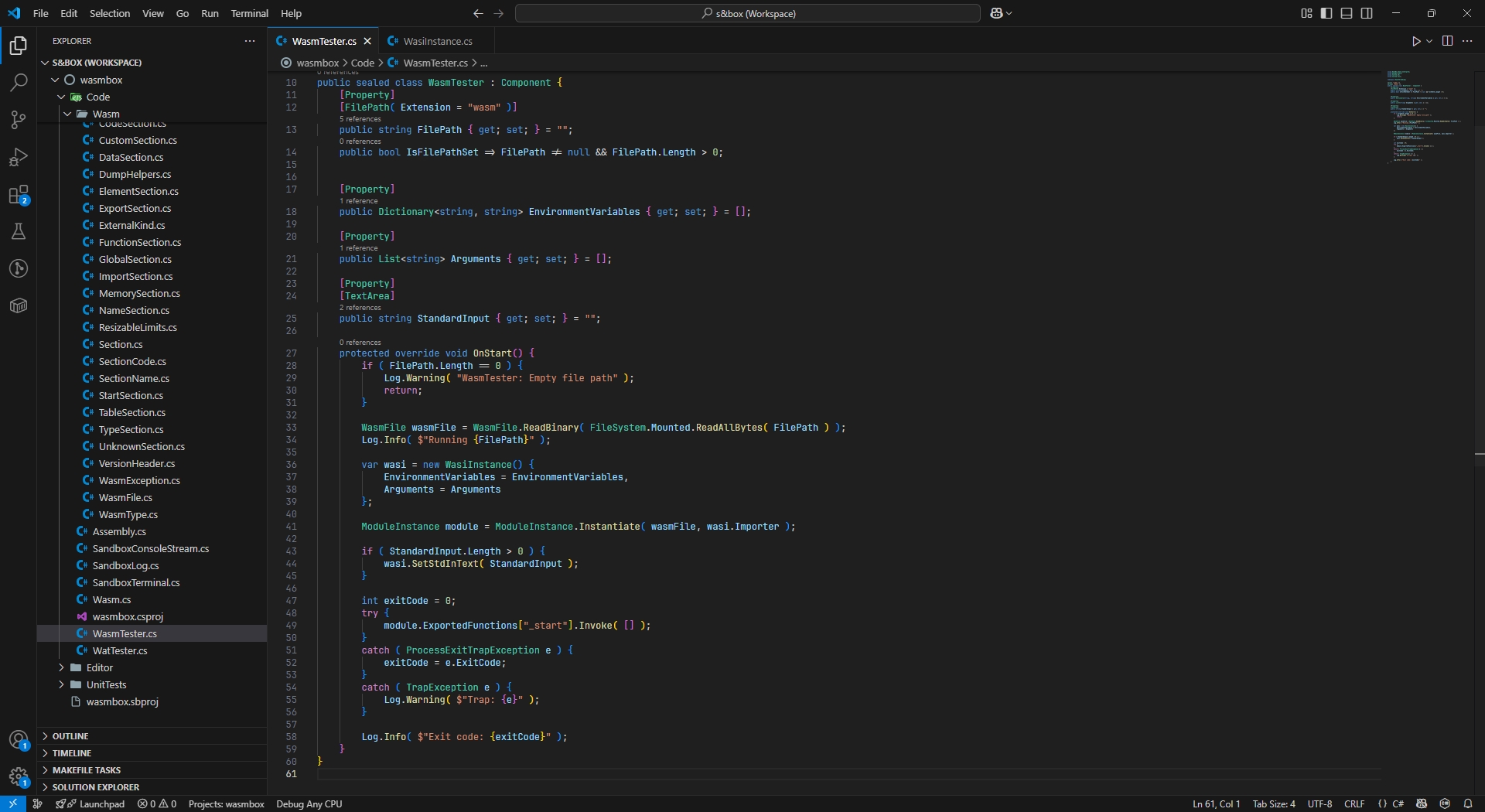Open the editor More Actions ellipsis
This screenshot has width=1485, height=812.
1467,41
